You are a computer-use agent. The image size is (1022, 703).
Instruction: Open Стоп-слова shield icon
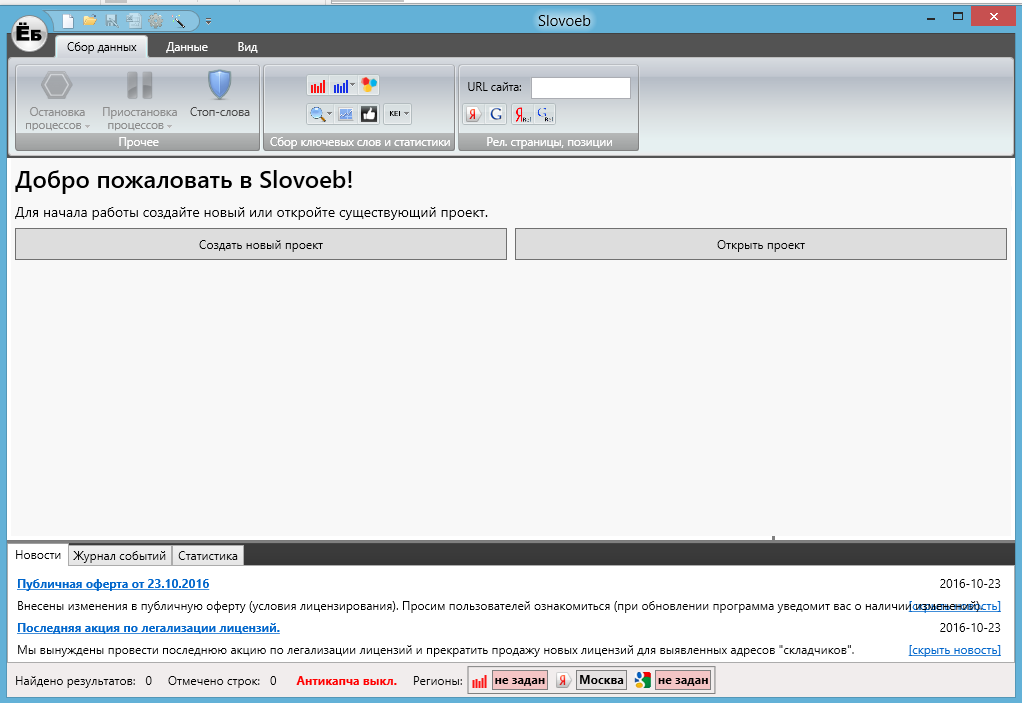pyautogui.click(x=220, y=85)
